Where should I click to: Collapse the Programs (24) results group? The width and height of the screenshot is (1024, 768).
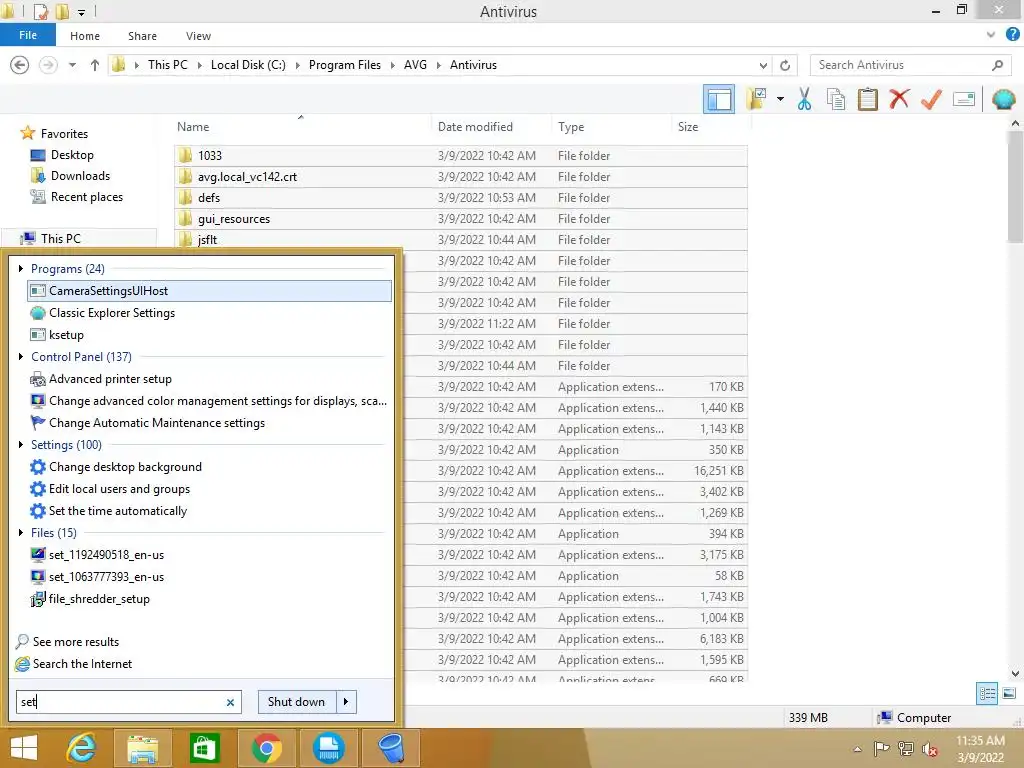(21, 268)
